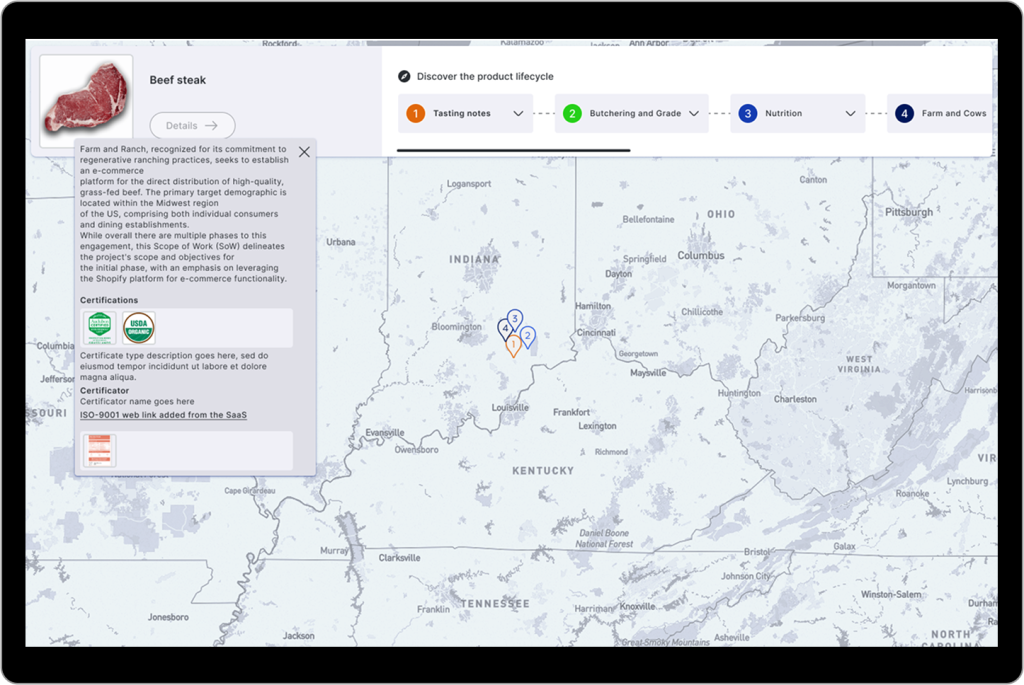Click the Knoxville label on the map
Image resolution: width=1024 pixels, height=685 pixels.
(637, 606)
